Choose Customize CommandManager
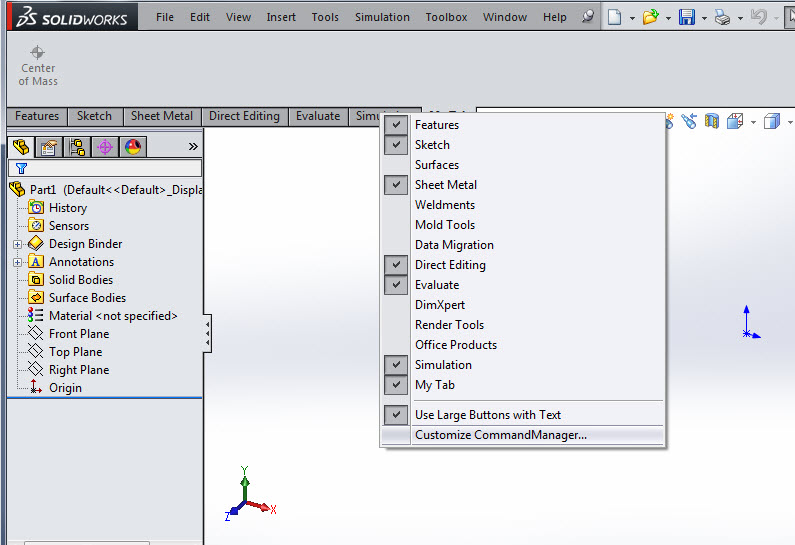Image resolution: width=795 pixels, height=545 pixels. (522, 435)
